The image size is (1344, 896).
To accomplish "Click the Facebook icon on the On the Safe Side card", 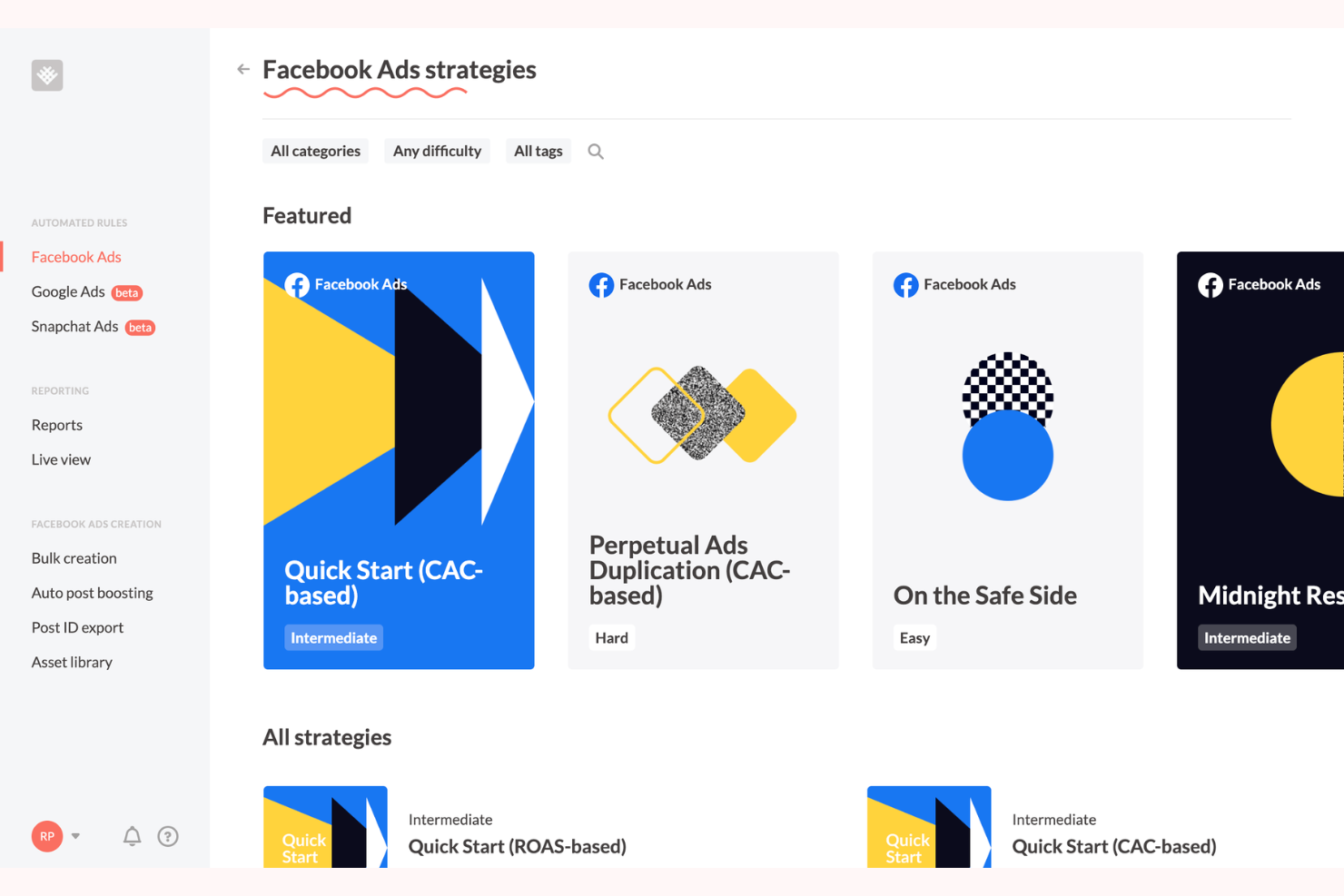I will tap(905, 284).
